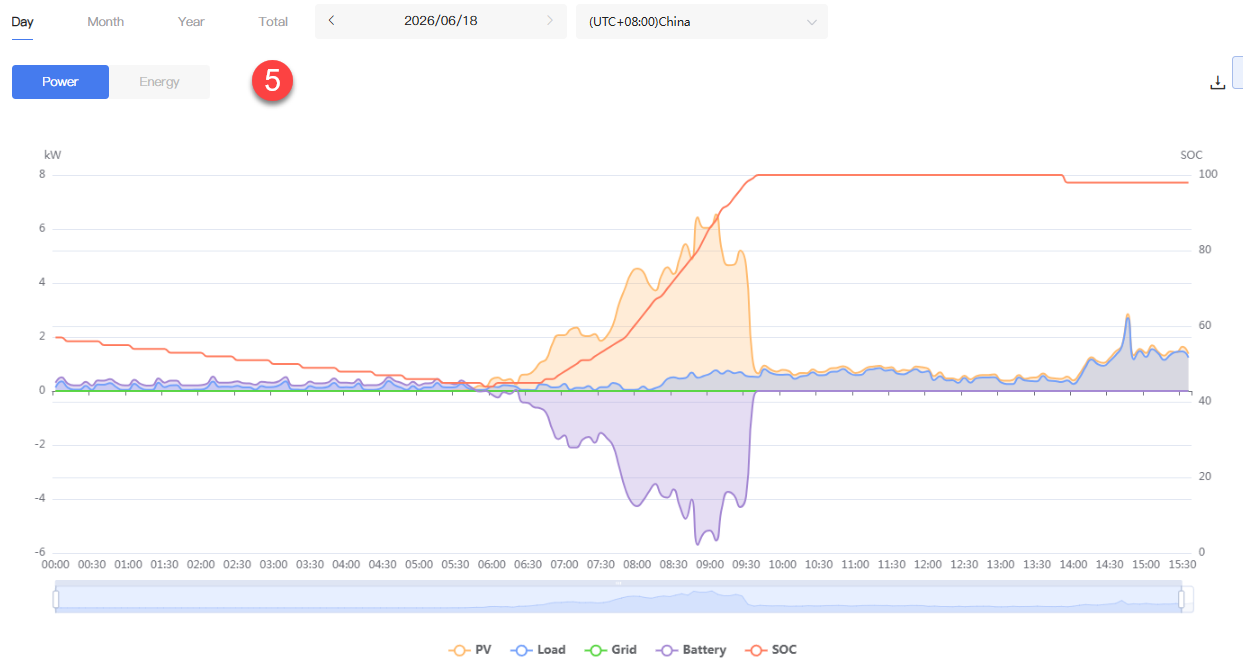Select the Total tab
Screen dimensions: 1243x662
pos(273,21)
